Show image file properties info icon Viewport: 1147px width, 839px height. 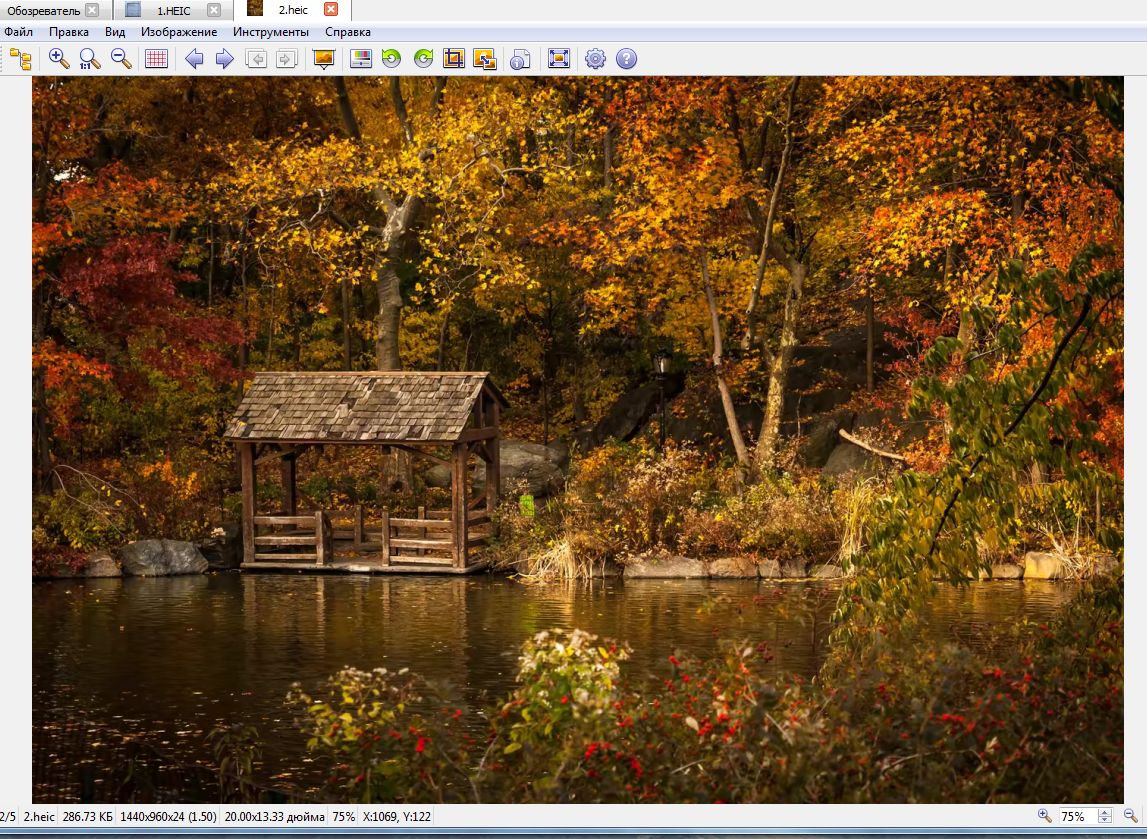(x=520, y=59)
